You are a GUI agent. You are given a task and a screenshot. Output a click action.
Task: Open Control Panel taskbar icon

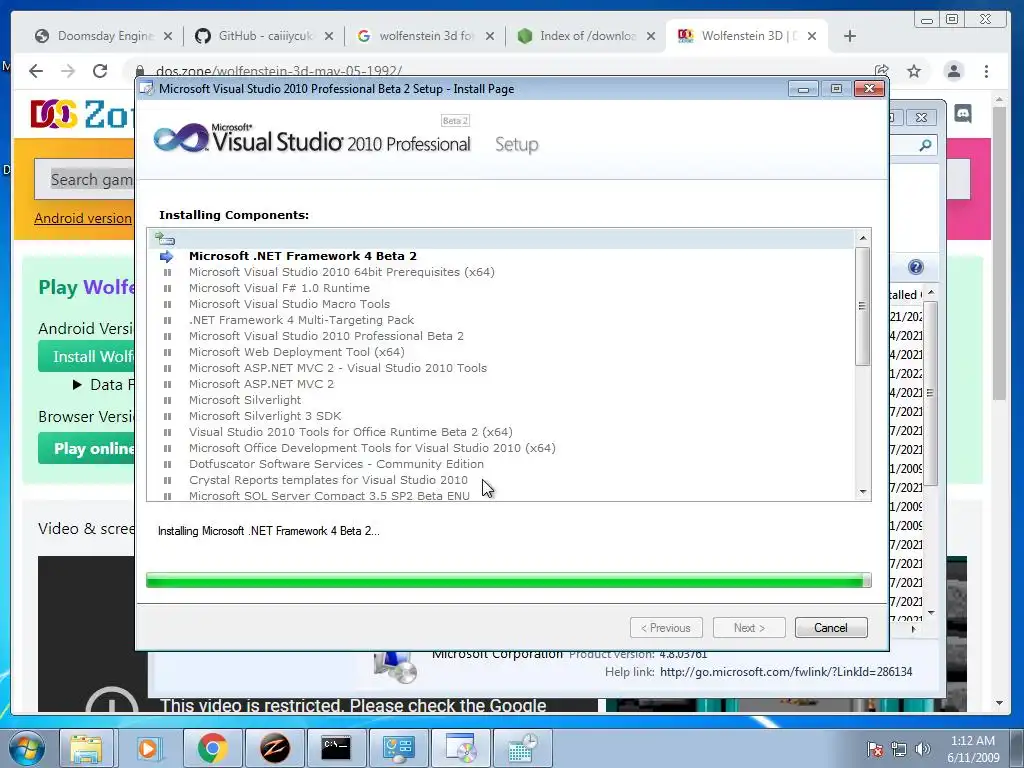pos(398,748)
